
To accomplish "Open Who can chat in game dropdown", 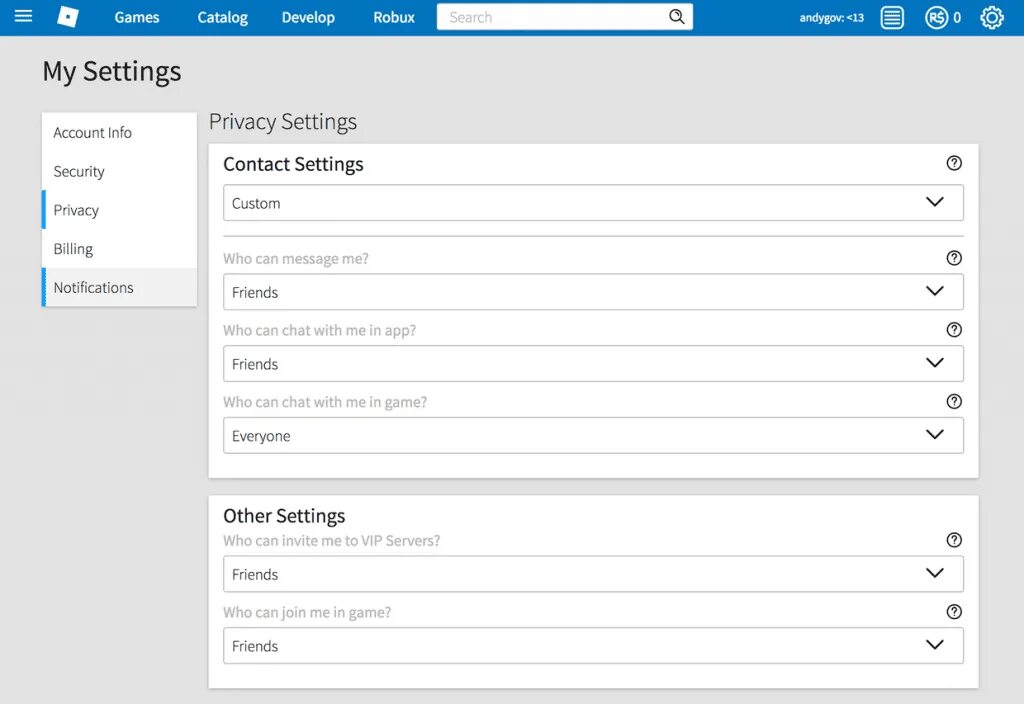I will point(593,436).
